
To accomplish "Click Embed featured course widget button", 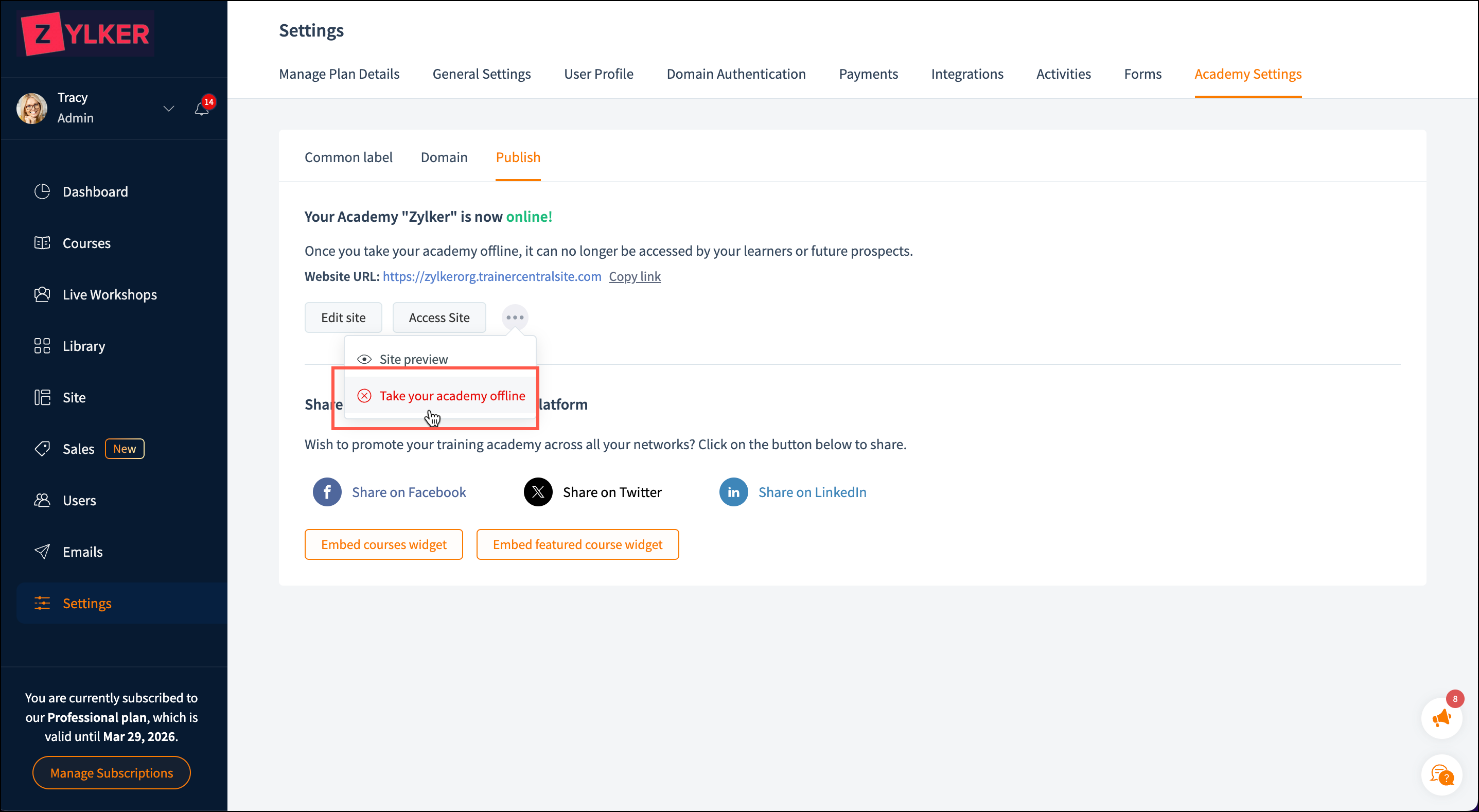I will (x=577, y=544).
